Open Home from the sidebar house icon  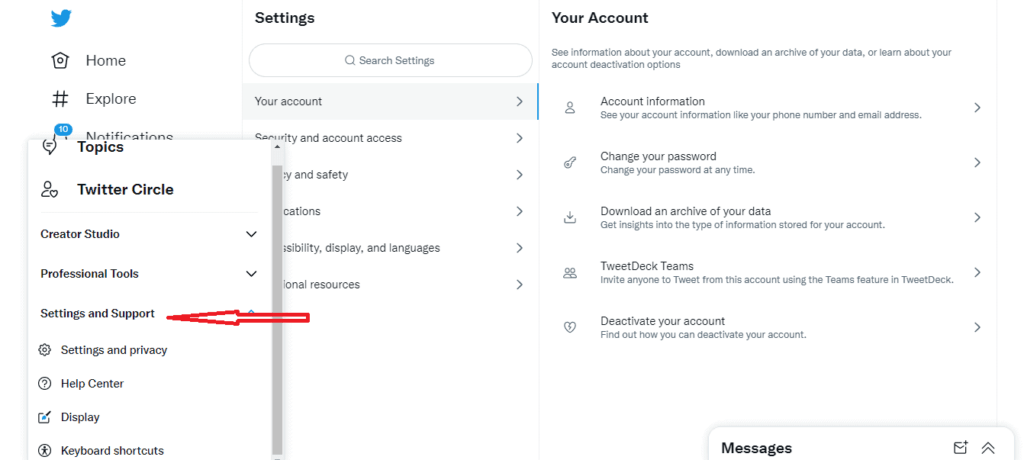pyautogui.click(x=60, y=61)
